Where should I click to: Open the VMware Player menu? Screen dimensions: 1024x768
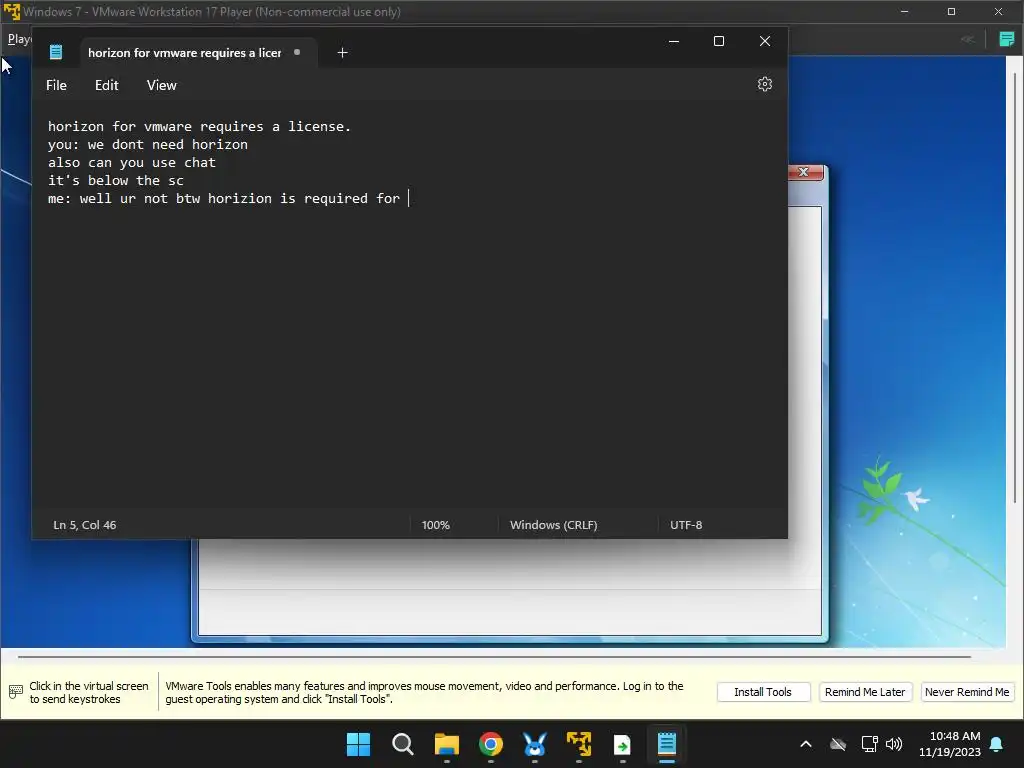[x=18, y=39]
